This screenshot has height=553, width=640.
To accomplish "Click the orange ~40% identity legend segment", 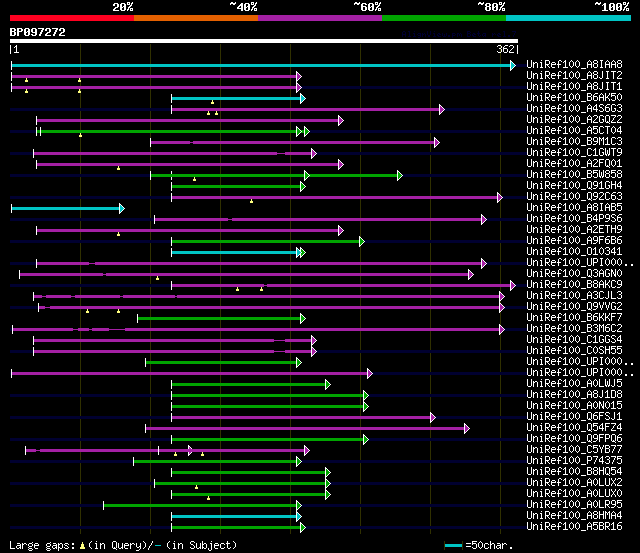I will [x=196, y=18].
